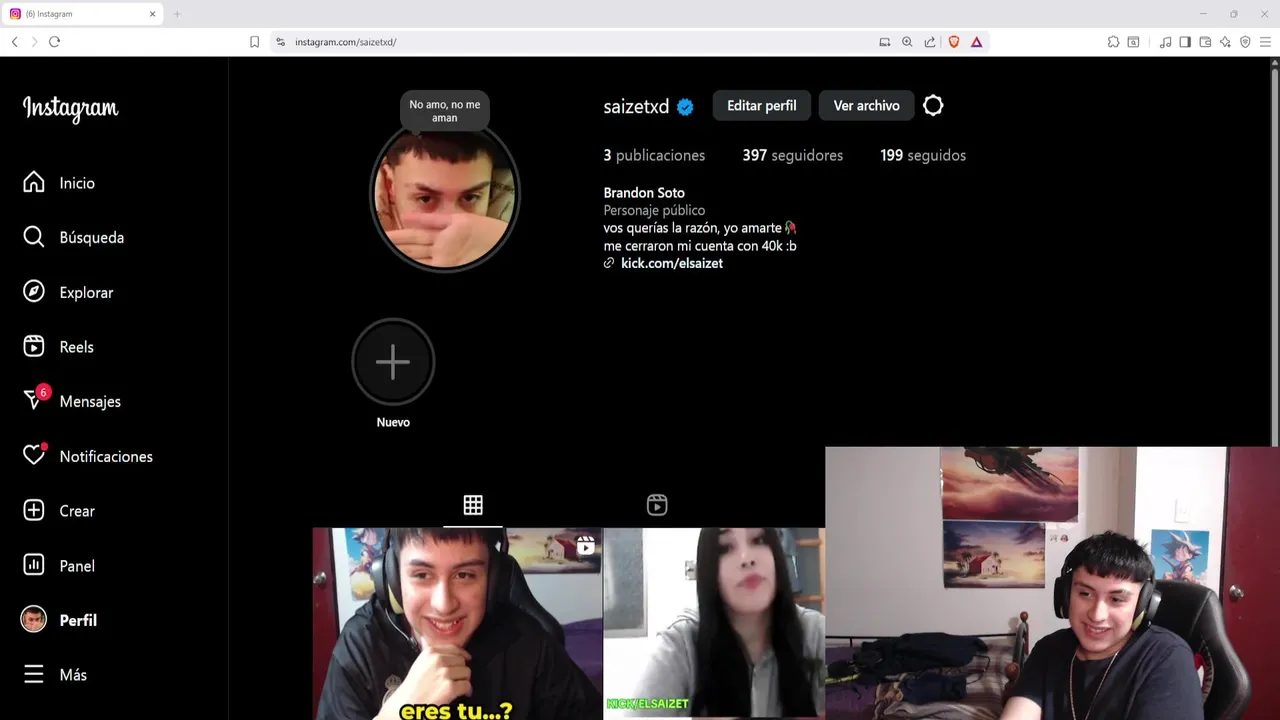Click Ver archivo button
Viewport: 1280px width, 720px height.
[866, 105]
